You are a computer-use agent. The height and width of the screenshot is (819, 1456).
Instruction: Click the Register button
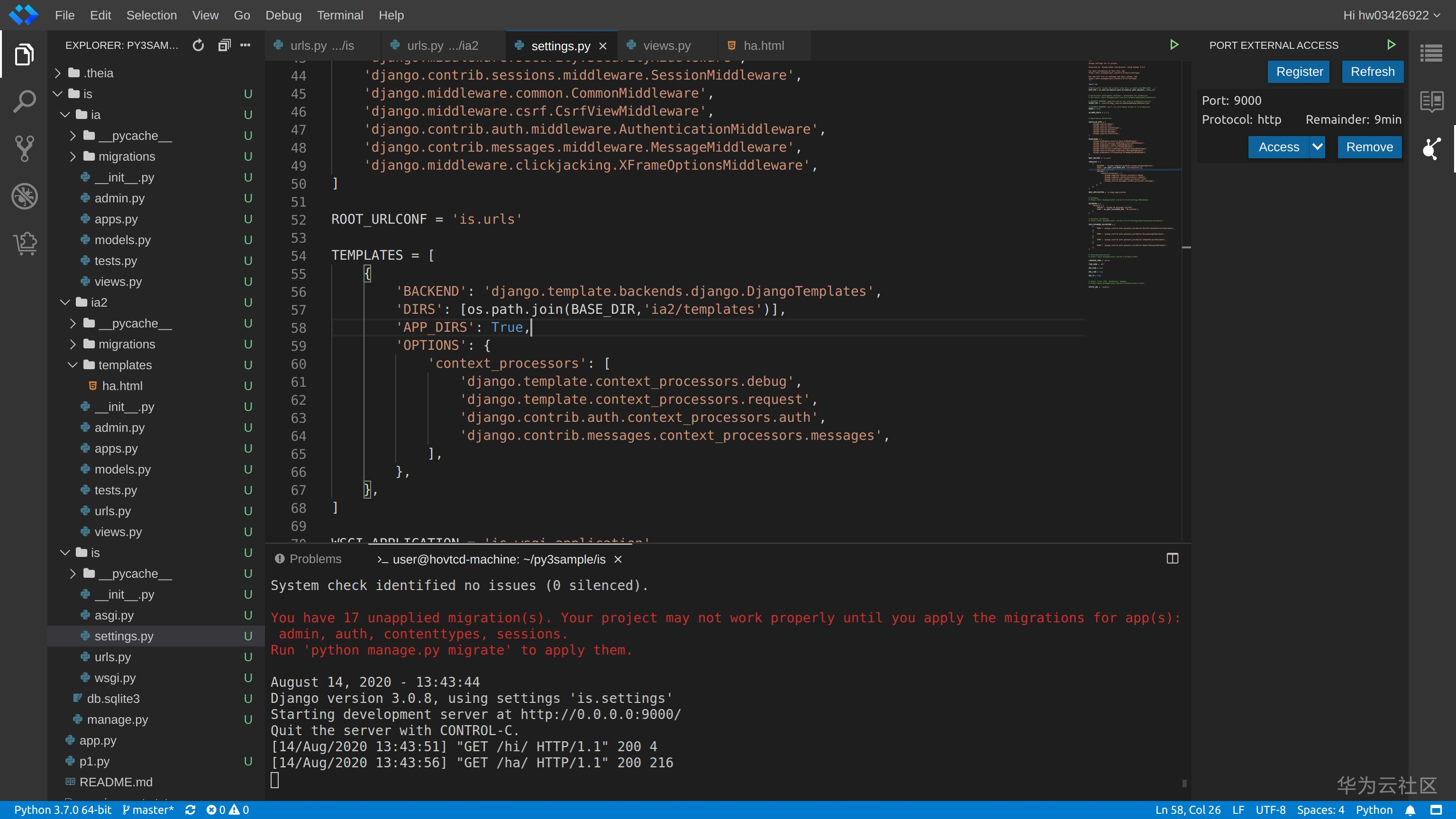coord(1299,72)
